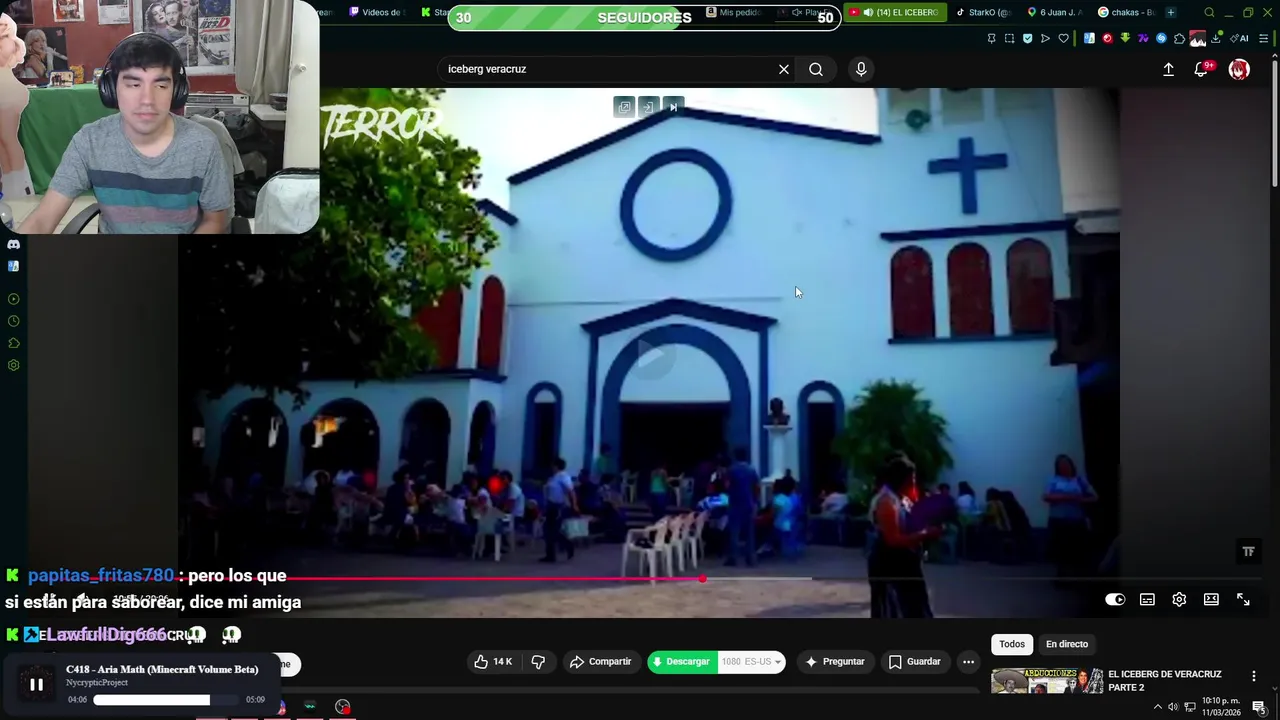Toggle subtitles on the video player

[x=1147, y=599]
